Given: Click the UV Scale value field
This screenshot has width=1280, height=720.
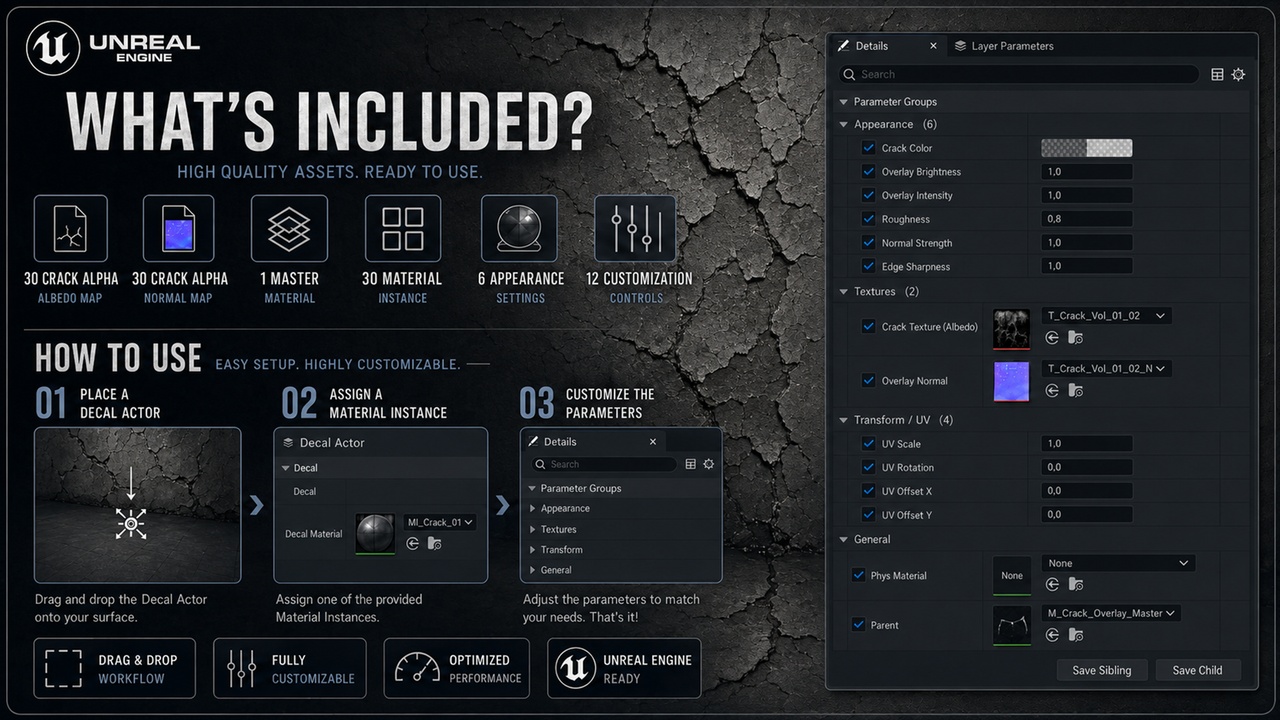Looking at the screenshot, I should (1087, 444).
